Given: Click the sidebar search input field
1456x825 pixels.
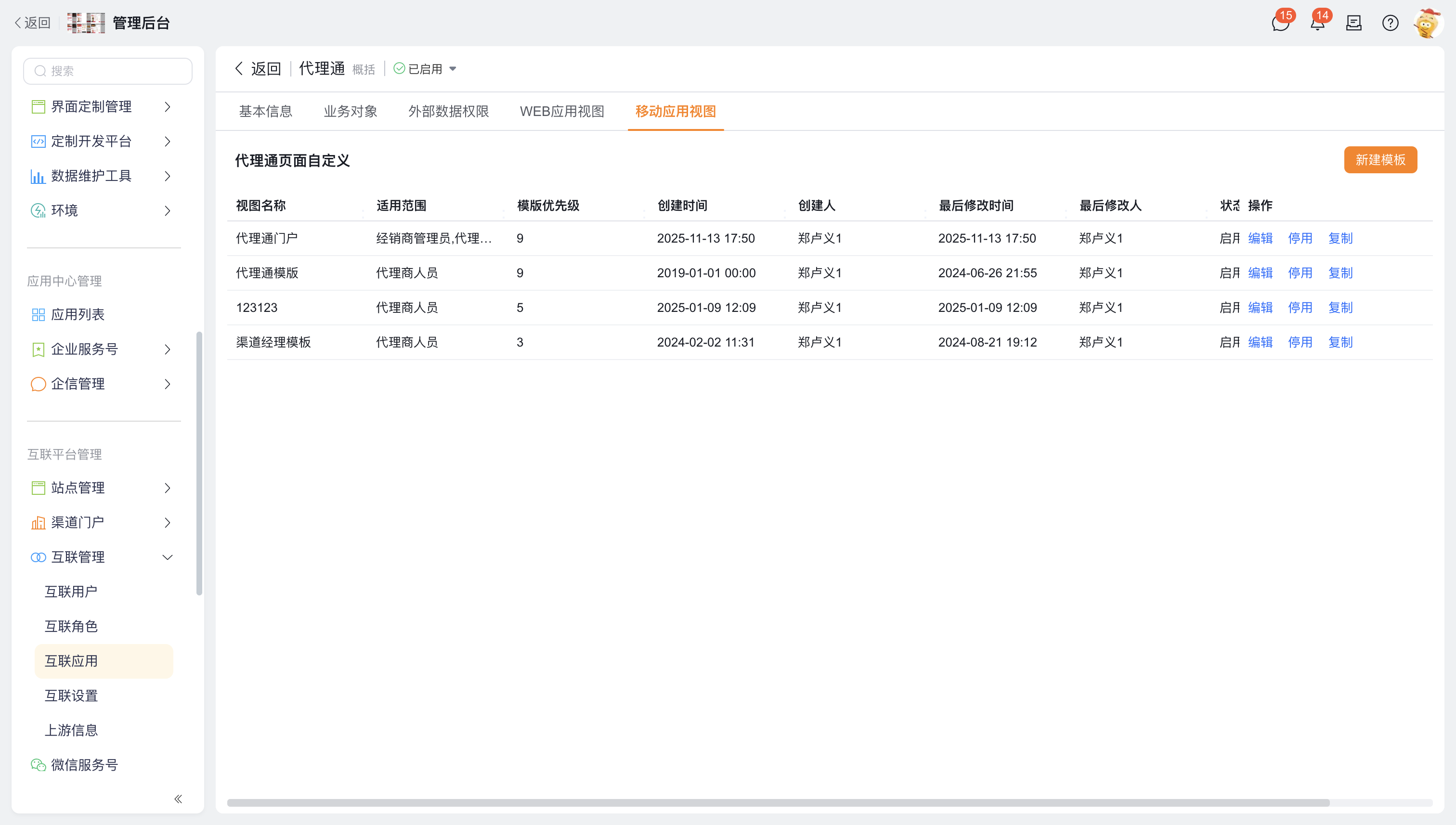Looking at the screenshot, I should pos(108,71).
